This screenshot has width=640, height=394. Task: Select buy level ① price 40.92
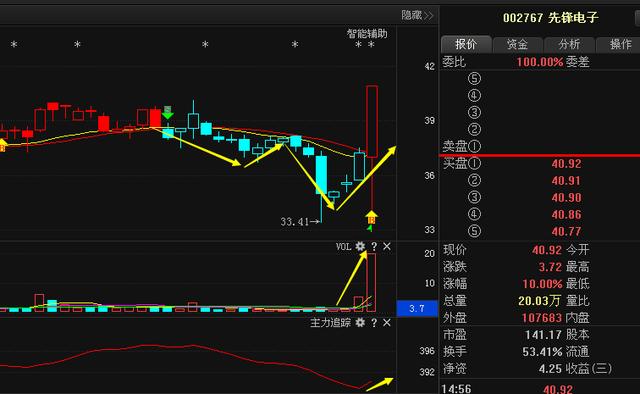[566, 164]
